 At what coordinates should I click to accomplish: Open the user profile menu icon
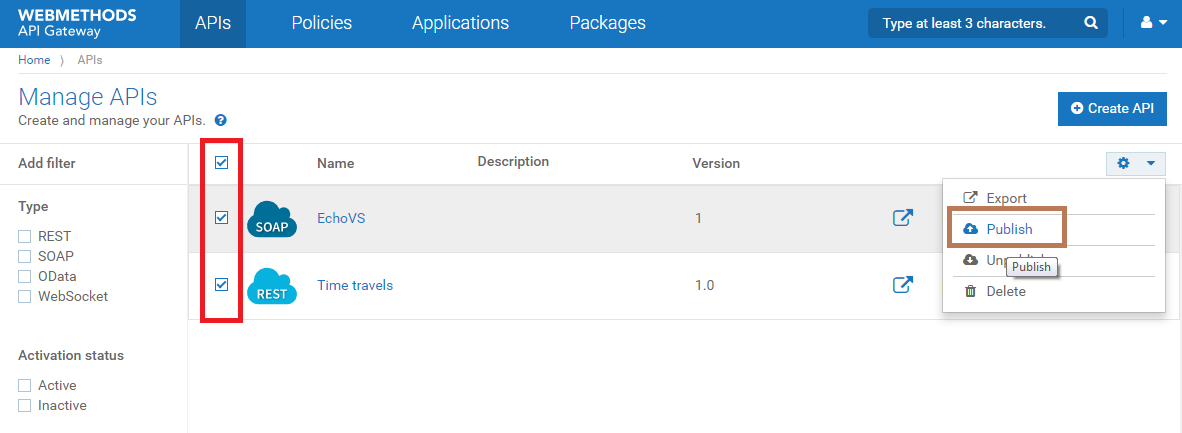(x=1147, y=23)
